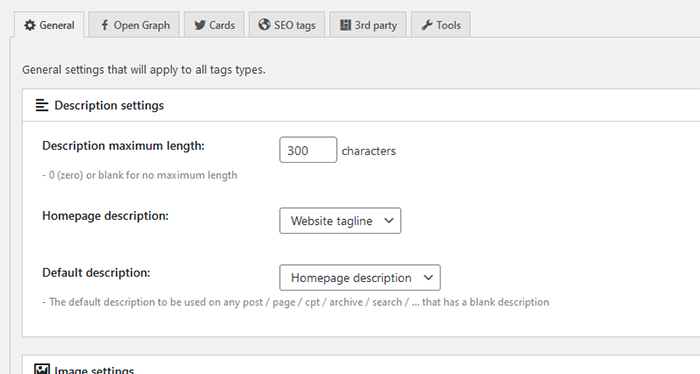Click the globe icon on SEO tags tab
This screenshot has height=374, width=700.
click(x=264, y=25)
